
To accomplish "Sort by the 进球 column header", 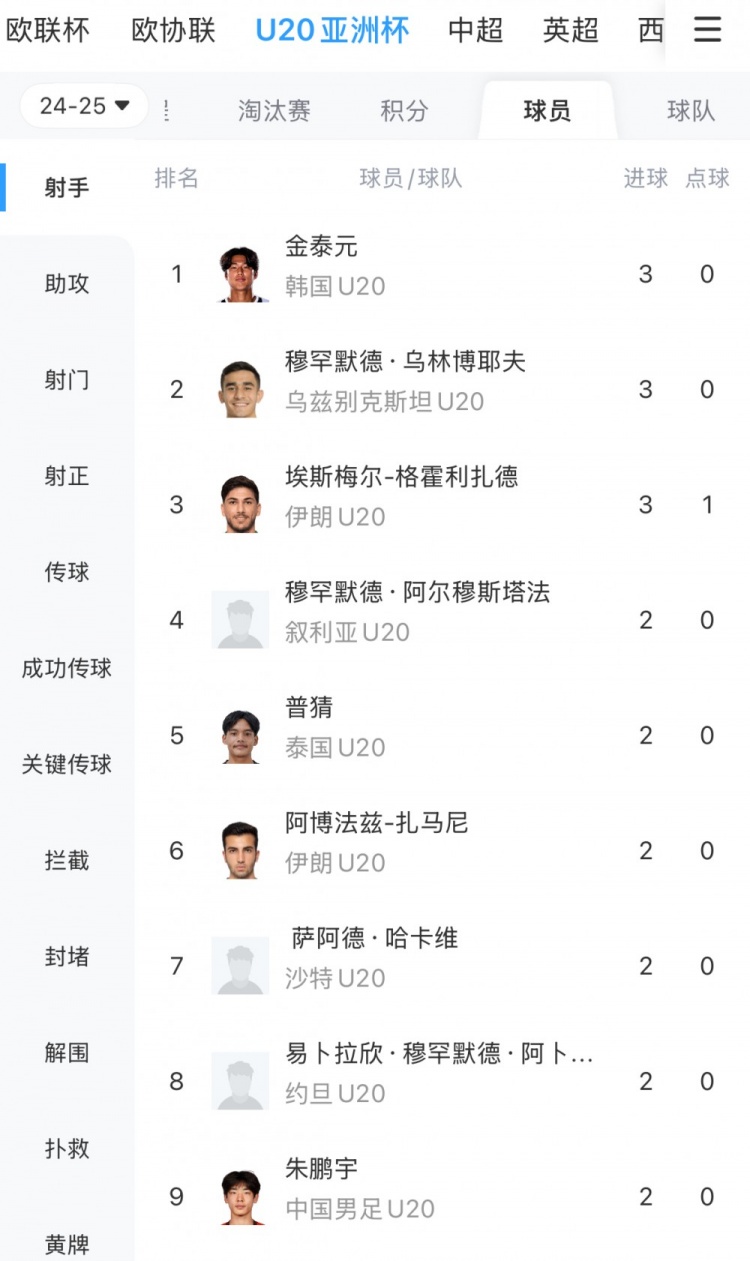I will tap(645, 178).
